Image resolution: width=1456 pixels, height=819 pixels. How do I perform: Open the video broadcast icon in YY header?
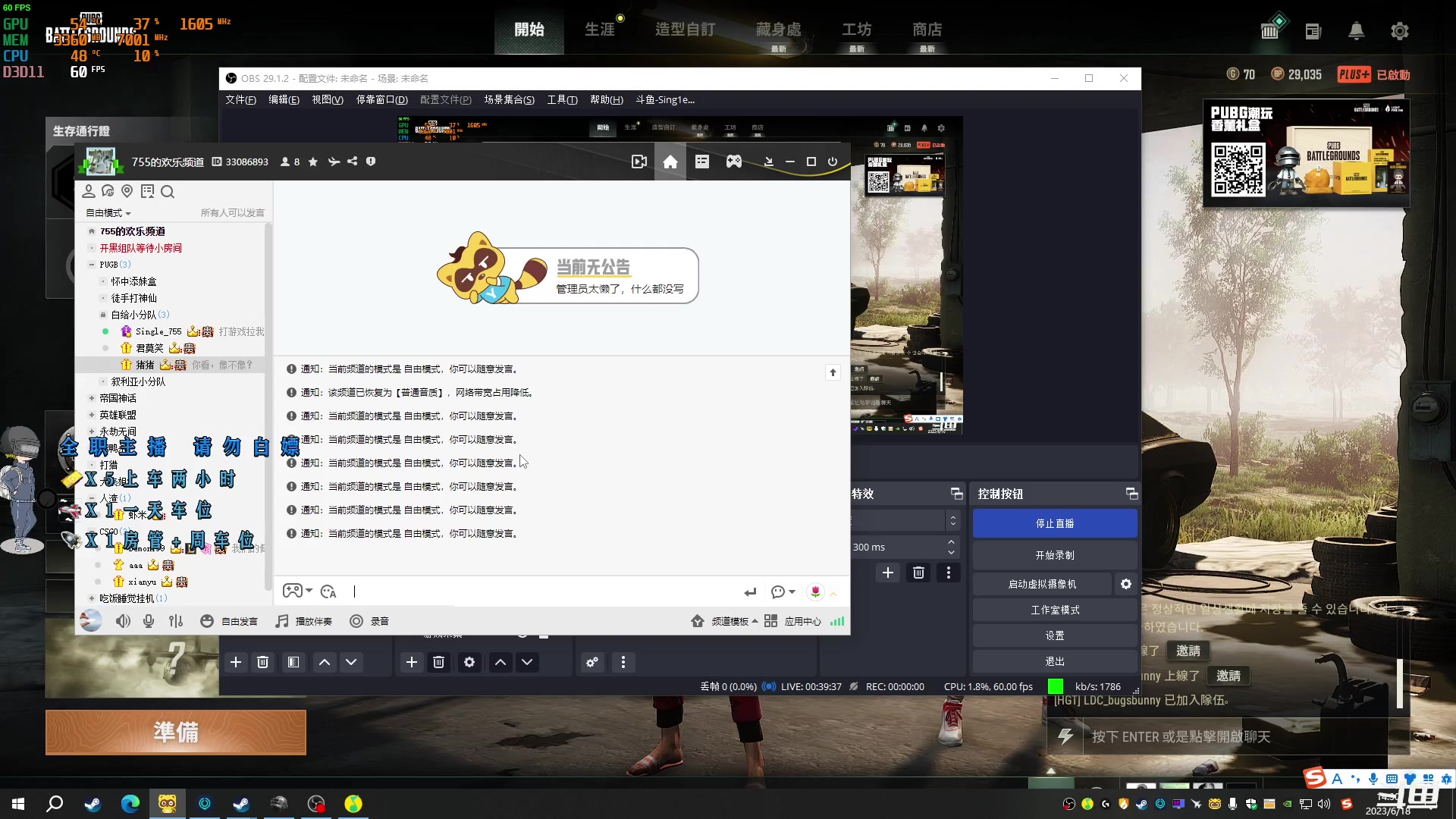pyautogui.click(x=639, y=162)
